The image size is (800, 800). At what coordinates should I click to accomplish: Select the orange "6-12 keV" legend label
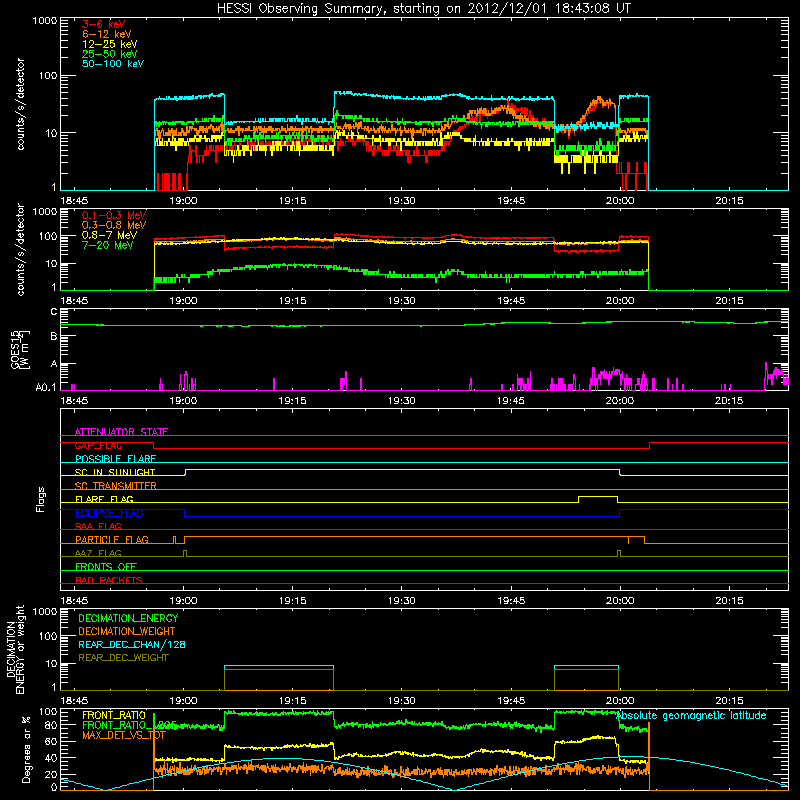[x=107, y=34]
